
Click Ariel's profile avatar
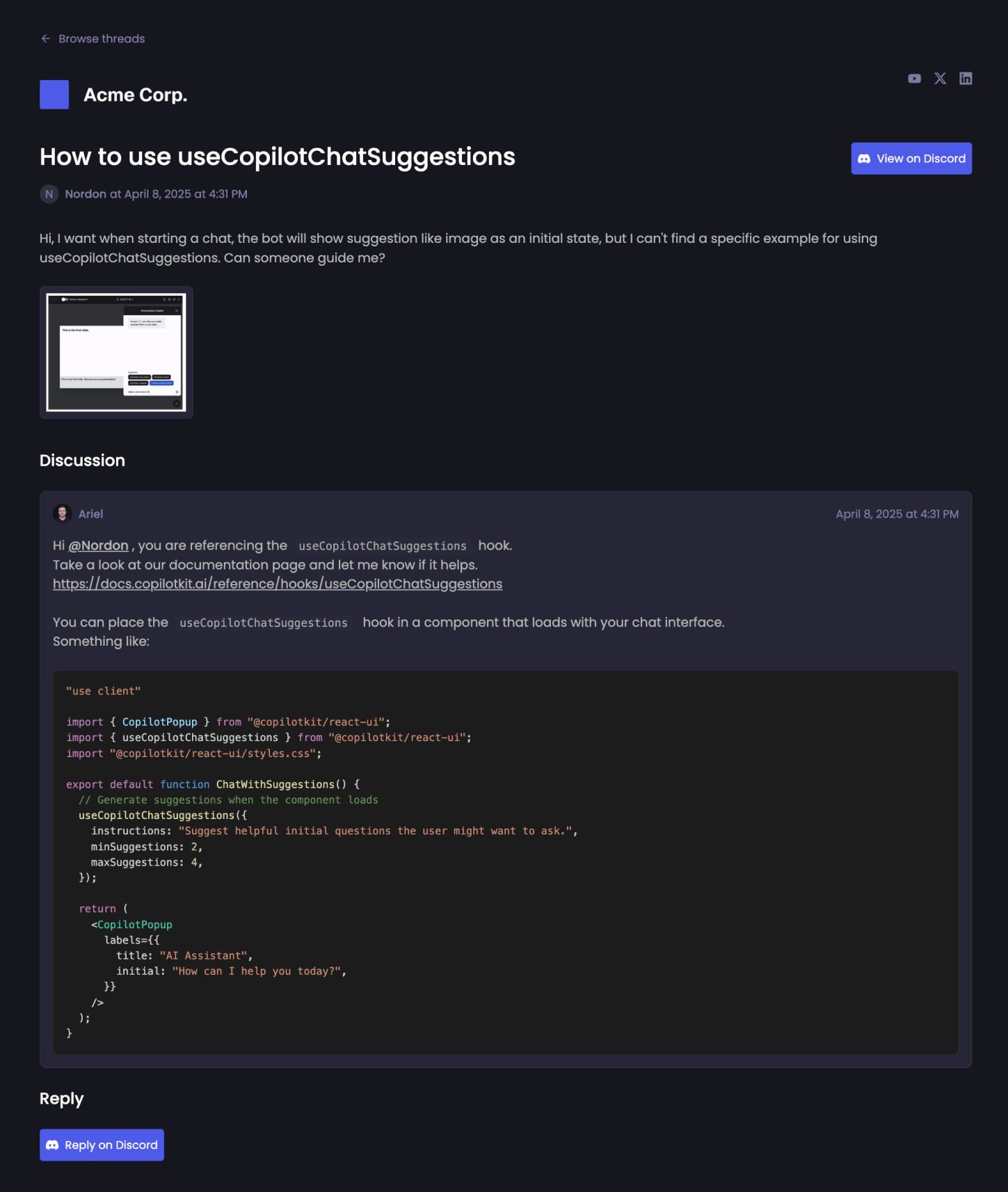(63, 514)
